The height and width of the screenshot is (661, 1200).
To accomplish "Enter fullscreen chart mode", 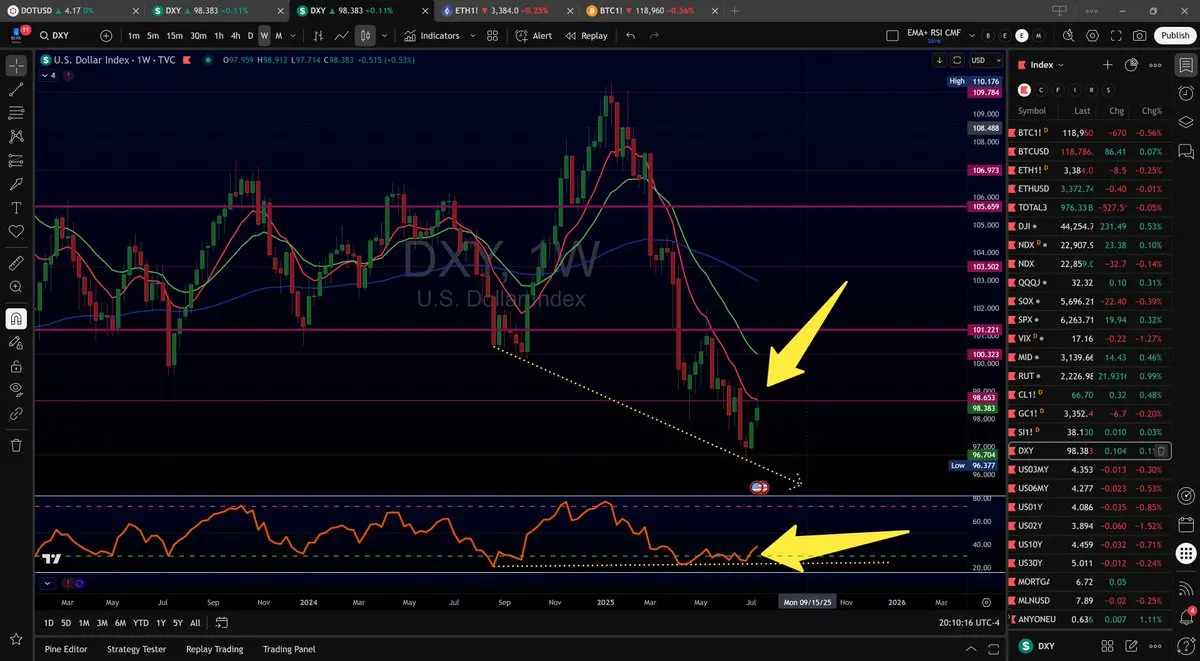I will 1116,35.
